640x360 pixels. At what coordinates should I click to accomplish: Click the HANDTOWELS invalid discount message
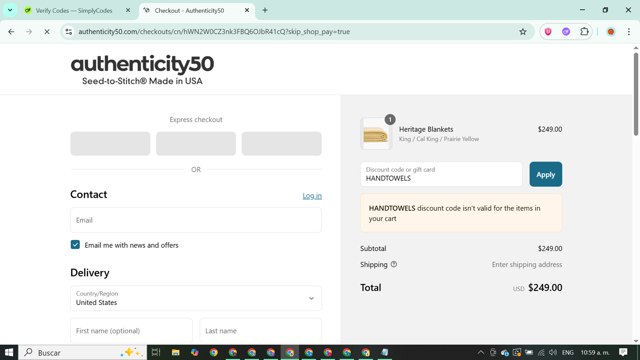[461, 213]
